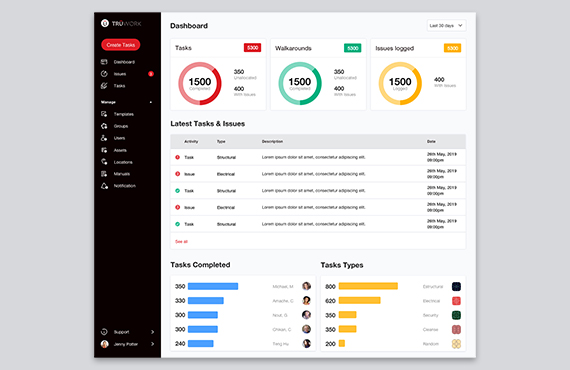The width and height of the screenshot is (570, 370).
Task: Click the Support icon in sidebar
Action: pos(104,332)
